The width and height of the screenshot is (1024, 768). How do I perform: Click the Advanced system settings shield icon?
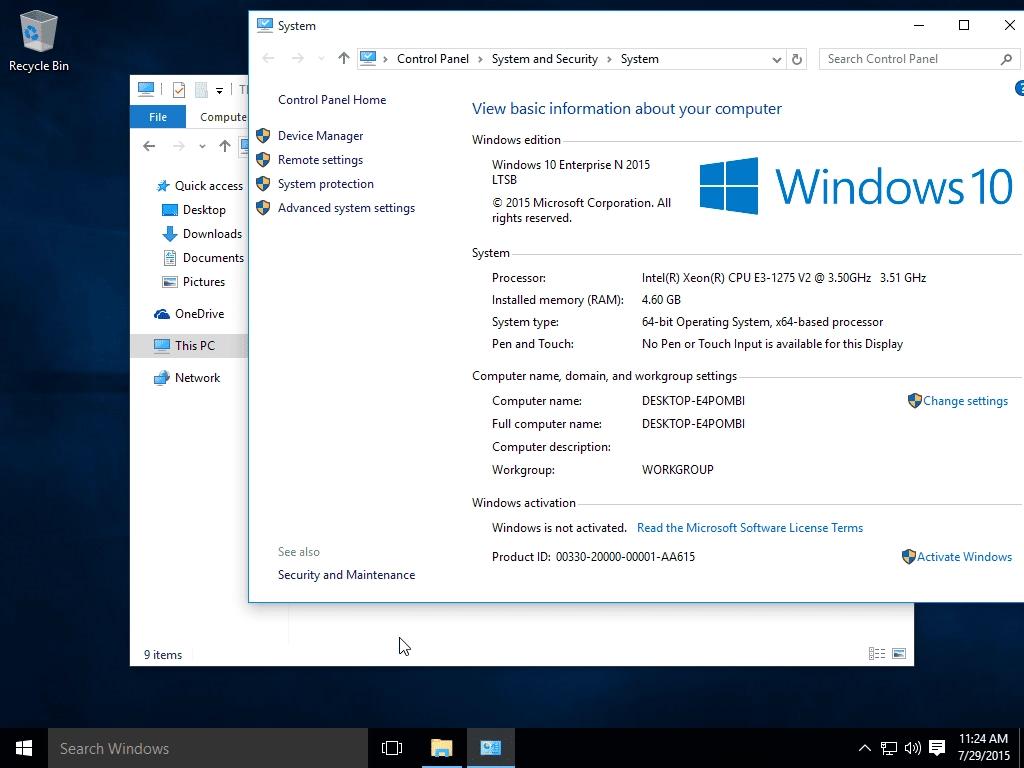(x=263, y=208)
